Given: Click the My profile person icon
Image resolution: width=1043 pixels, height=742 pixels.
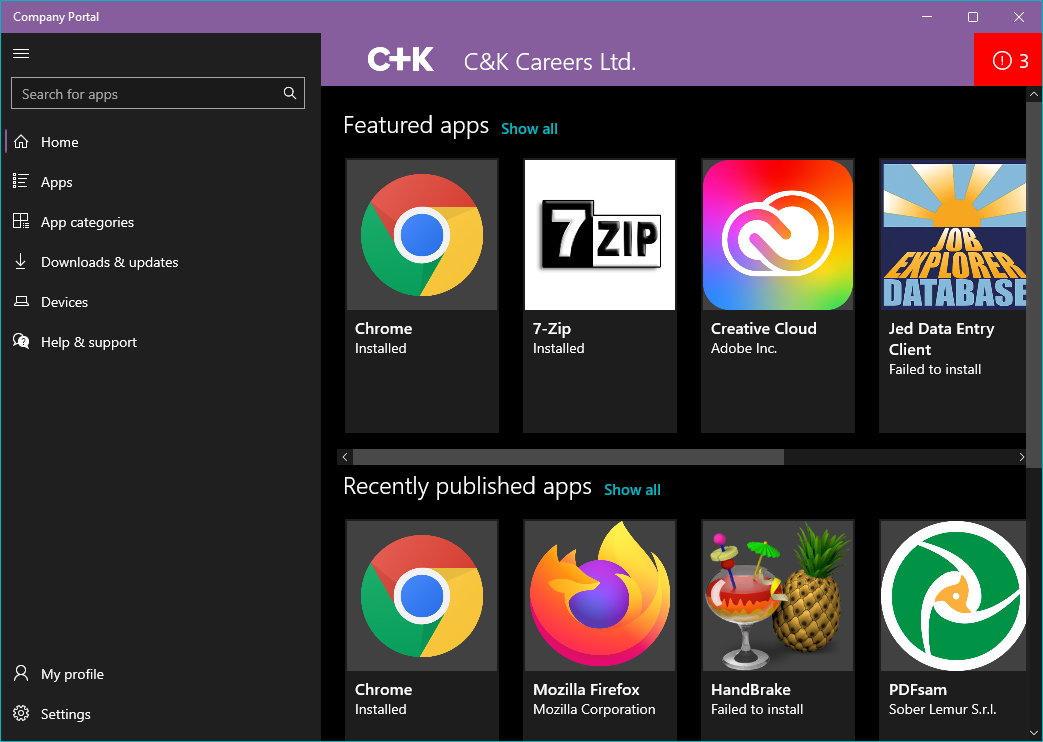Looking at the screenshot, I should pos(21,673).
